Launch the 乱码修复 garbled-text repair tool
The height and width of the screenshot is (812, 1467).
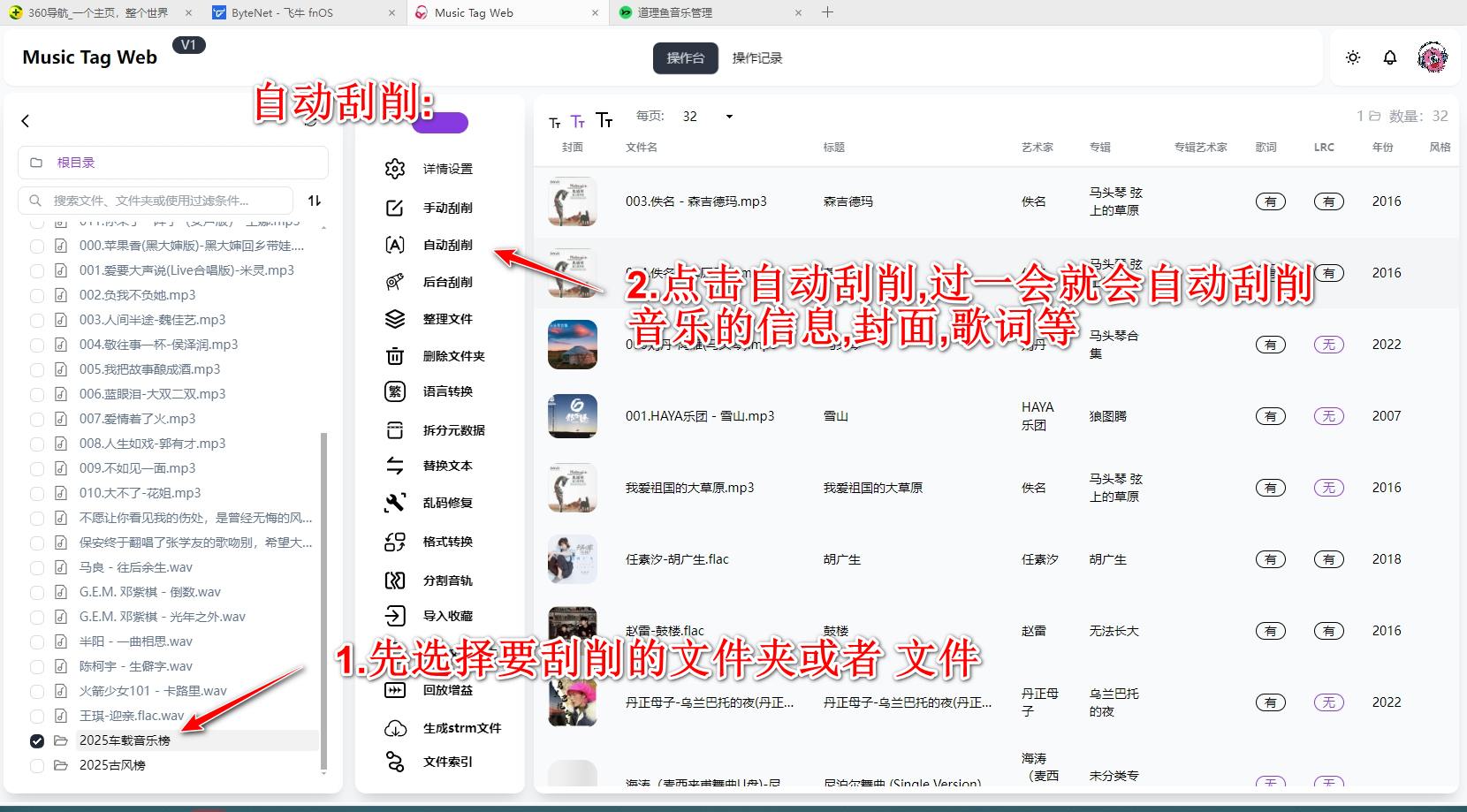tap(448, 502)
